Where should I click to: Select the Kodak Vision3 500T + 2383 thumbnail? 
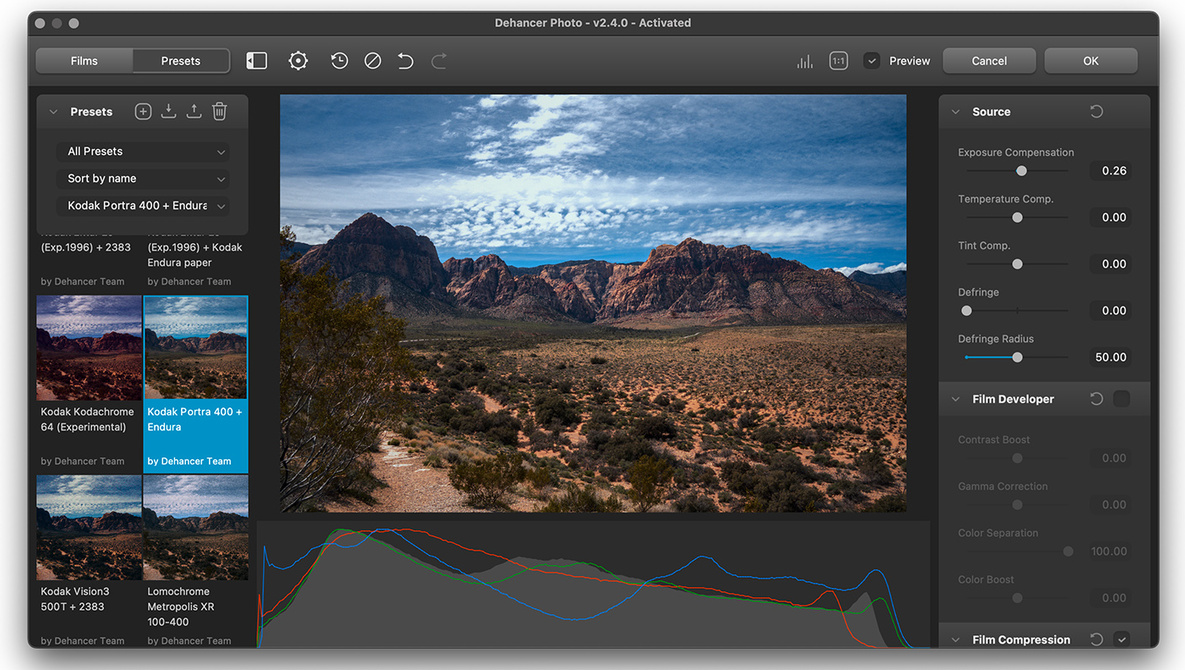[x=89, y=528]
